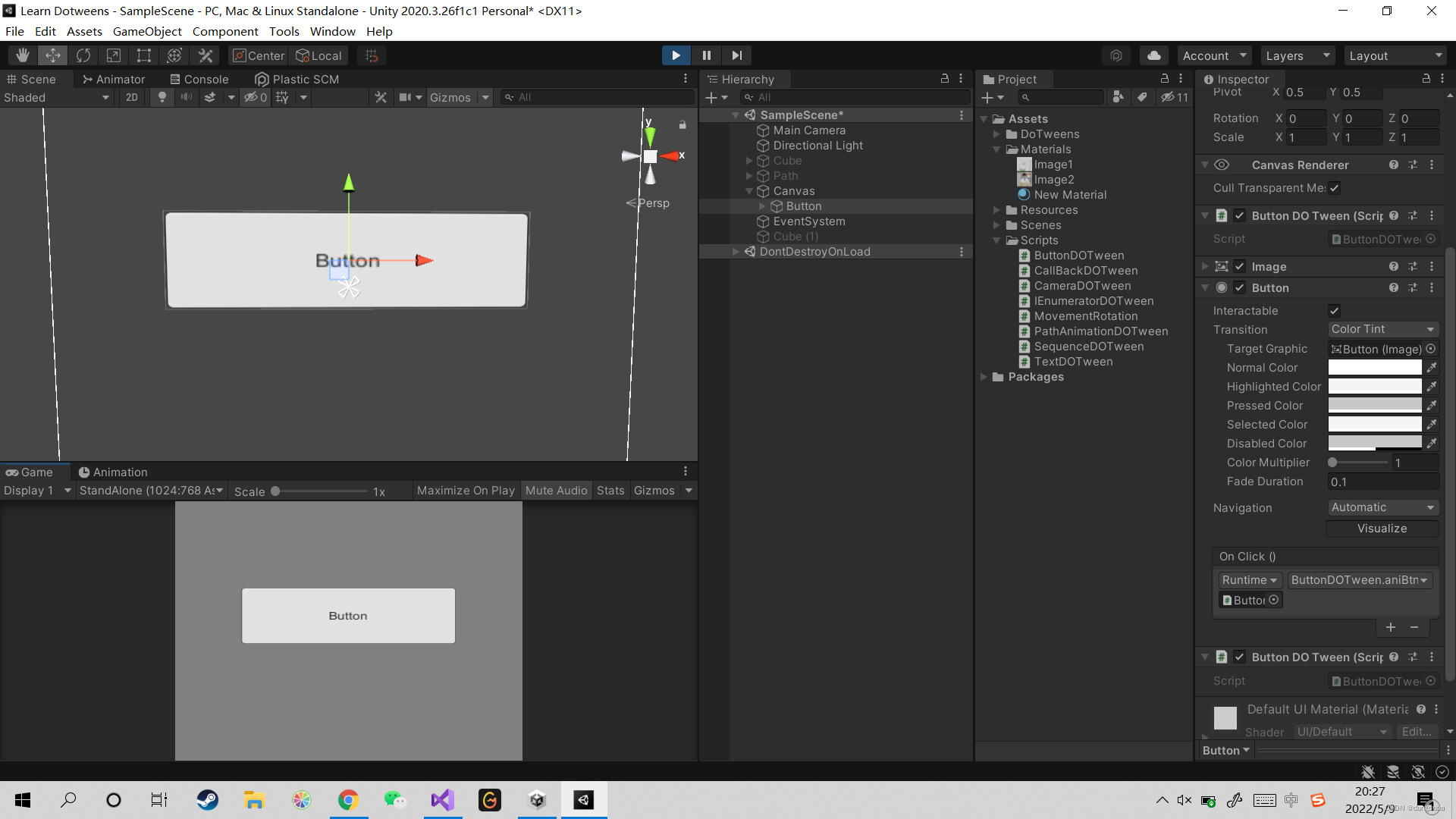
Task: Switch Scene view to 2D mode
Action: click(131, 97)
